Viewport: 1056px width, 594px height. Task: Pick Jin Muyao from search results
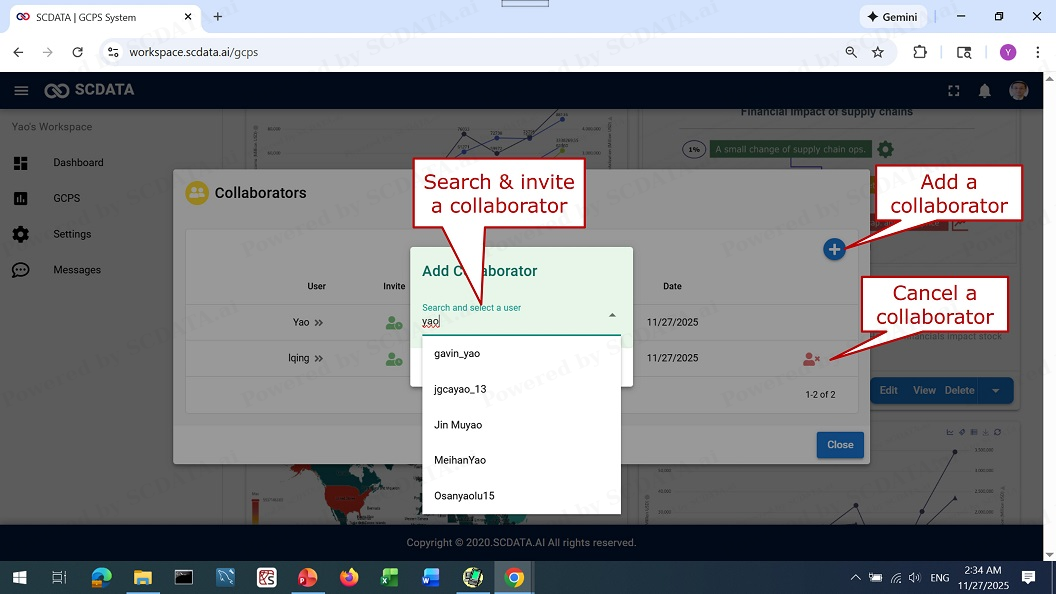[x=458, y=425]
